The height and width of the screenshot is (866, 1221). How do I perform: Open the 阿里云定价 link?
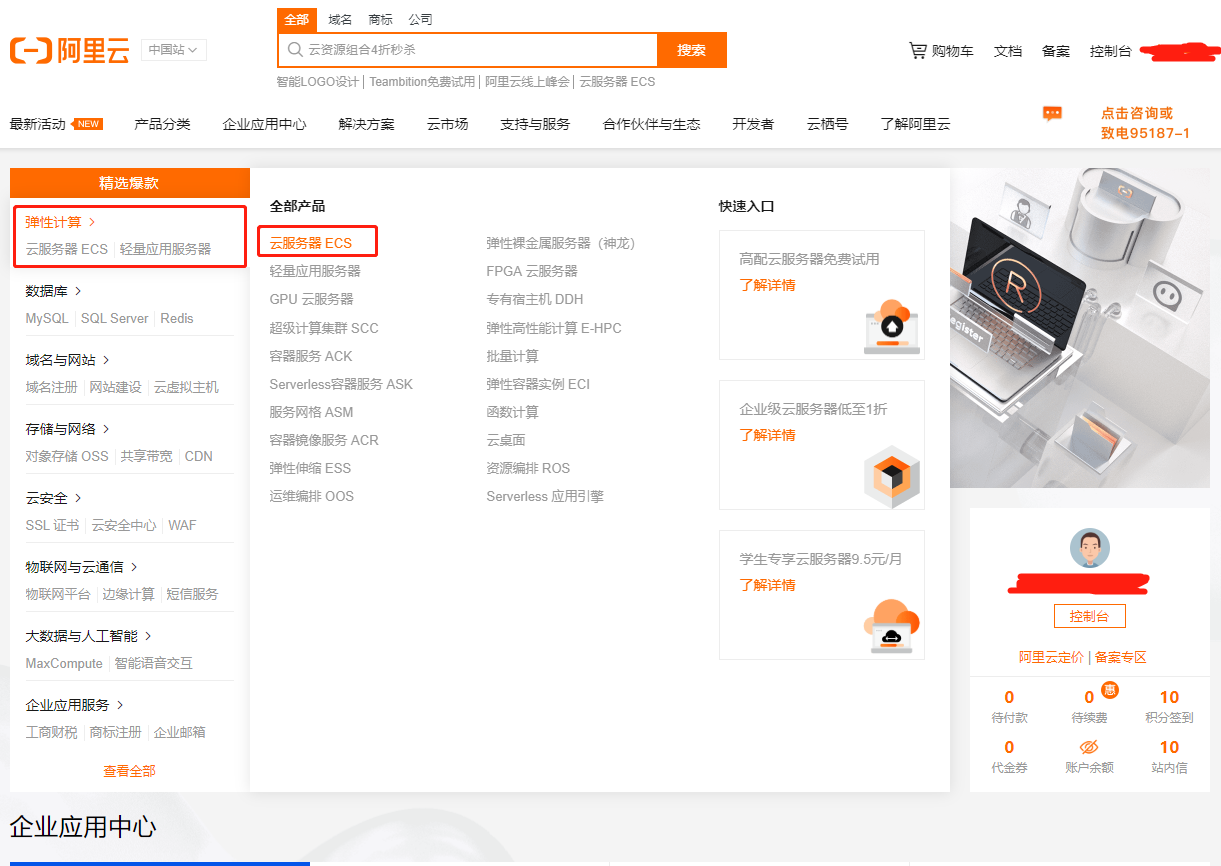tap(1051, 657)
